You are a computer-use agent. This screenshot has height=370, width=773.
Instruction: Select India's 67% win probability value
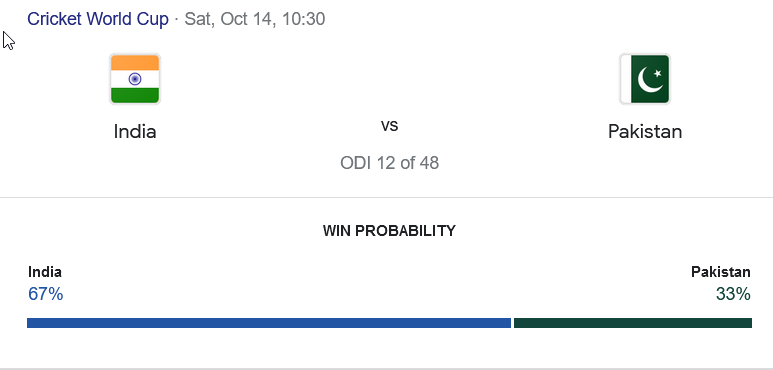tap(45, 294)
